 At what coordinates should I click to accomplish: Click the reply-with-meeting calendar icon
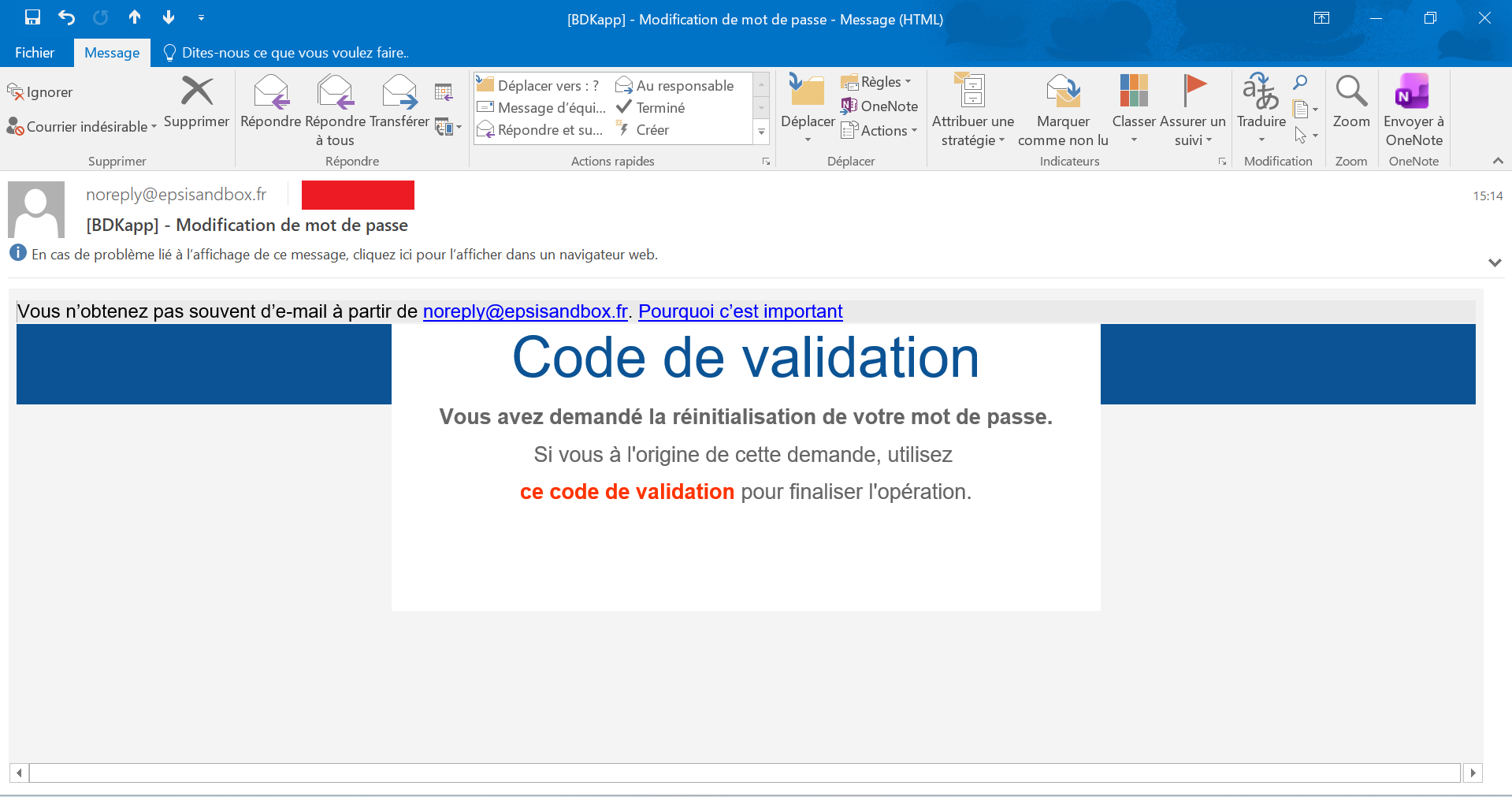[x=444, y=92]
